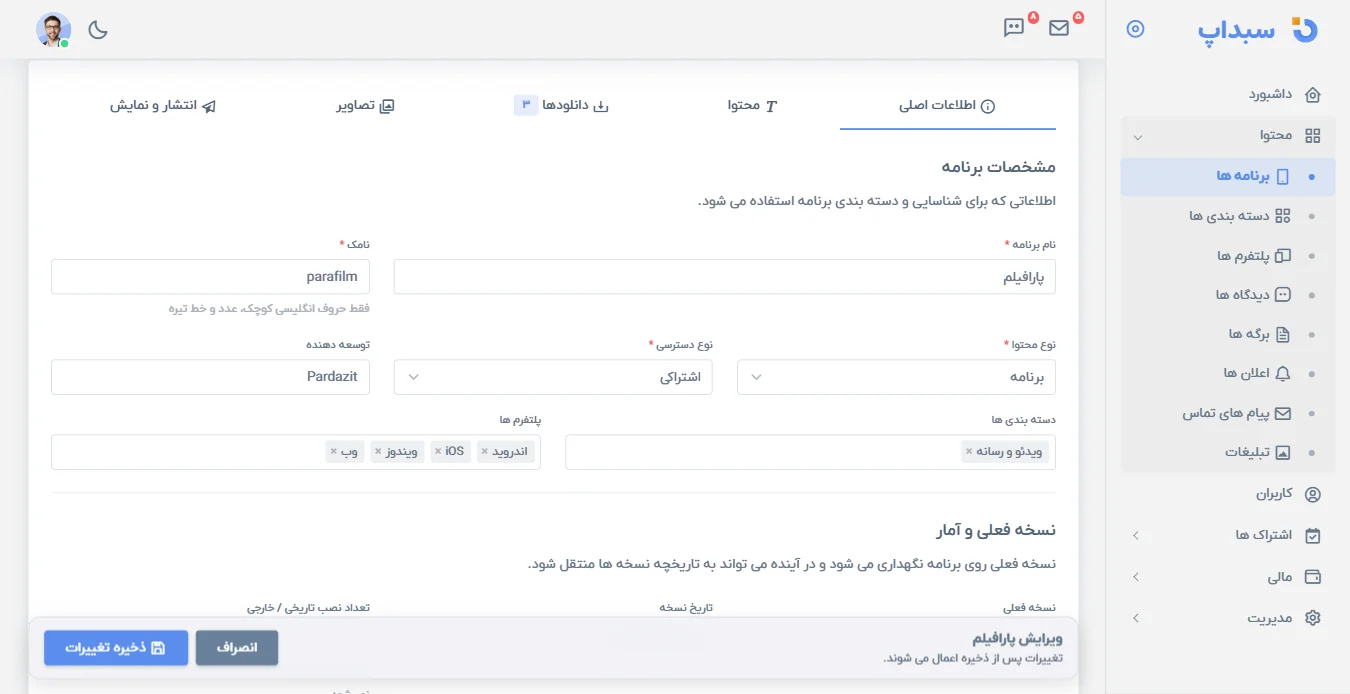Select برنامه ها in the sidebar
Screen dimensions: 1350x694
[x=1228, y=176]
